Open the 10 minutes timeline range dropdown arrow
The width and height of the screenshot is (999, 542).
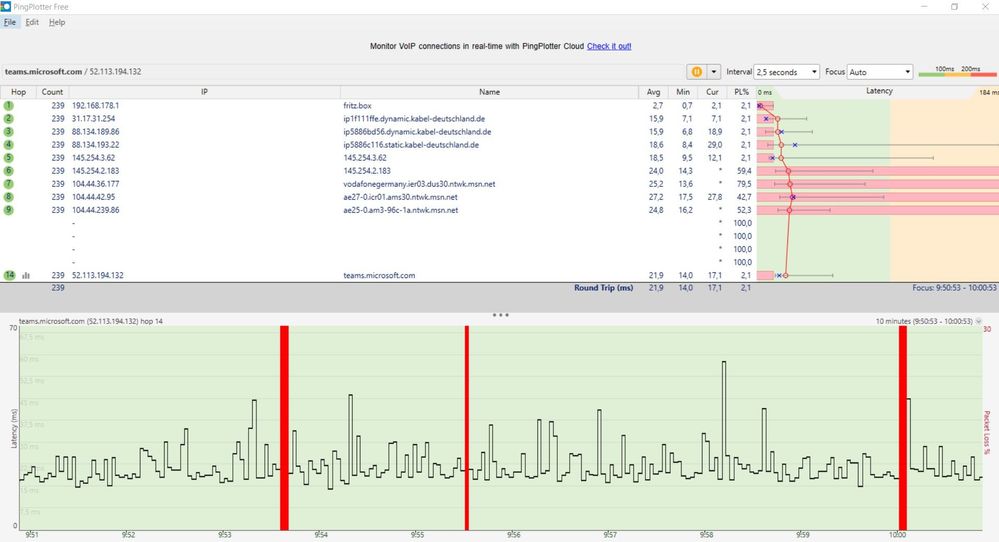coord(979,322)
